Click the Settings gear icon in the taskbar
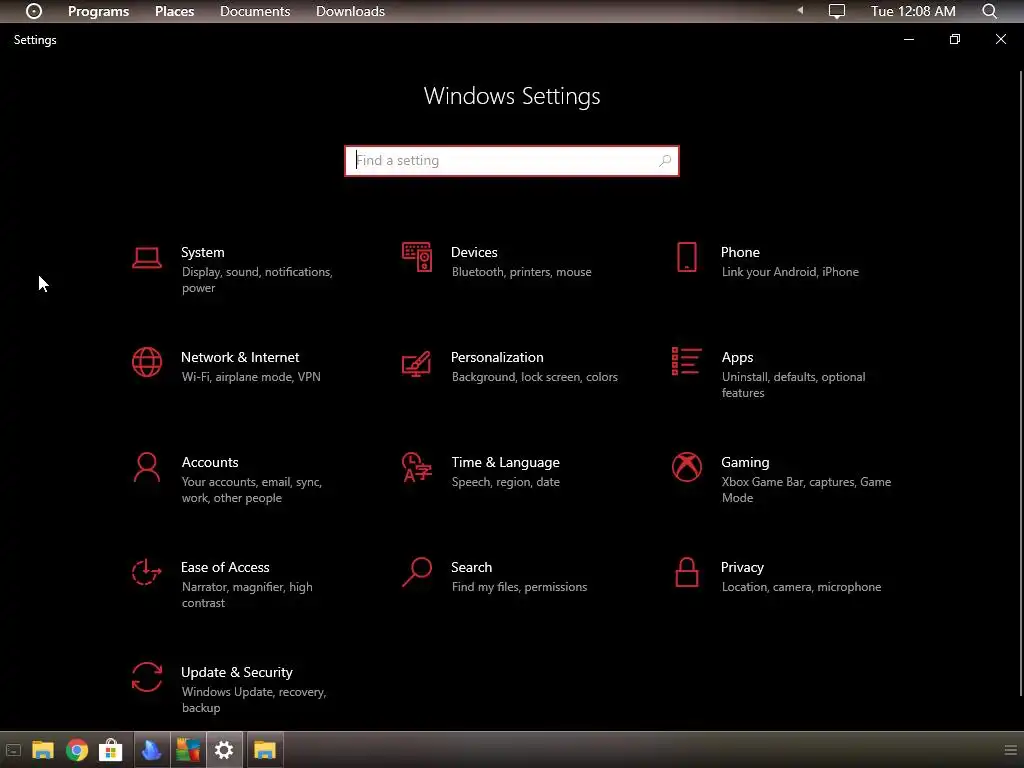 pyautogui.click(x=224, y=750)
